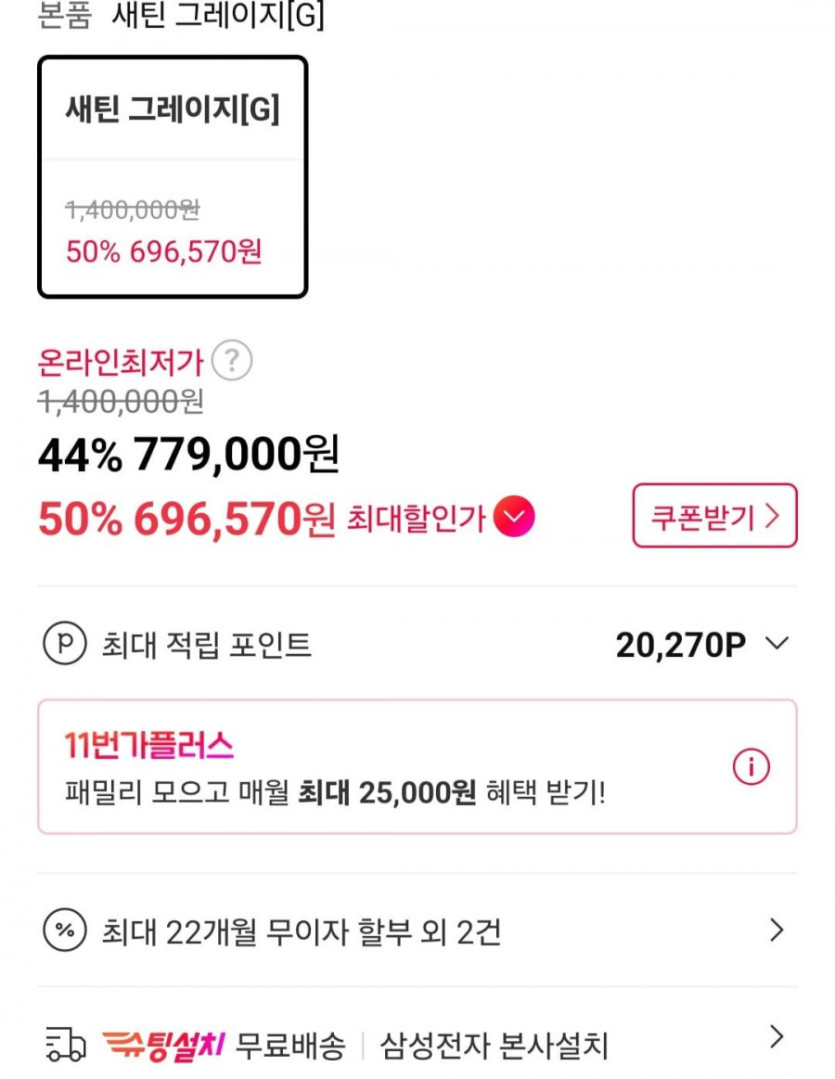Click the 11번가플러스 title text

click(x=149, y=745)
